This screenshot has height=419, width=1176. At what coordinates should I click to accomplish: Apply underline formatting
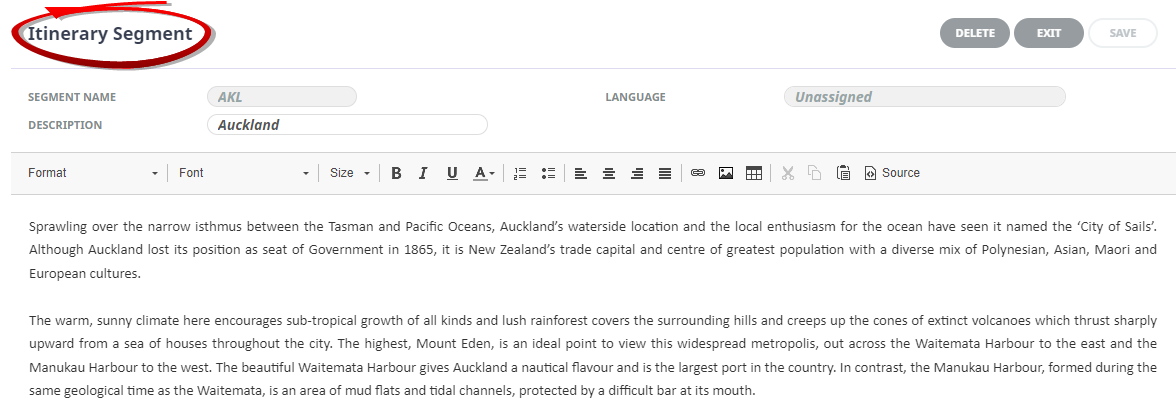(452, 173)
